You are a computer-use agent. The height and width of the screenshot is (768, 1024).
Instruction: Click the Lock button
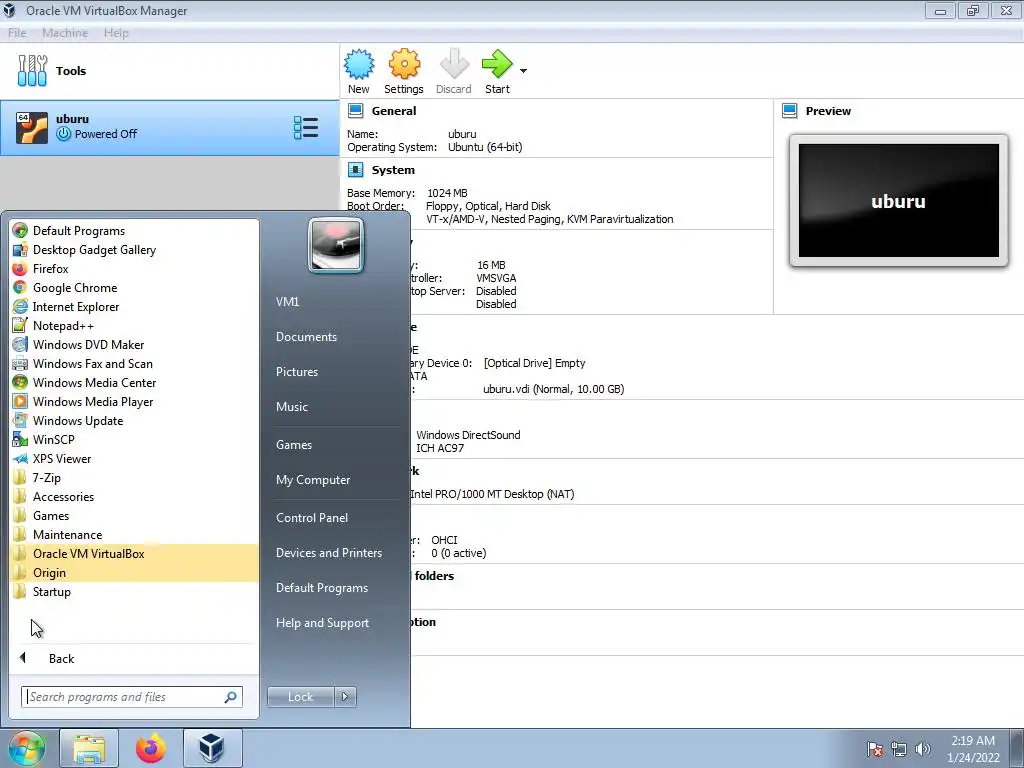(300, 697)
